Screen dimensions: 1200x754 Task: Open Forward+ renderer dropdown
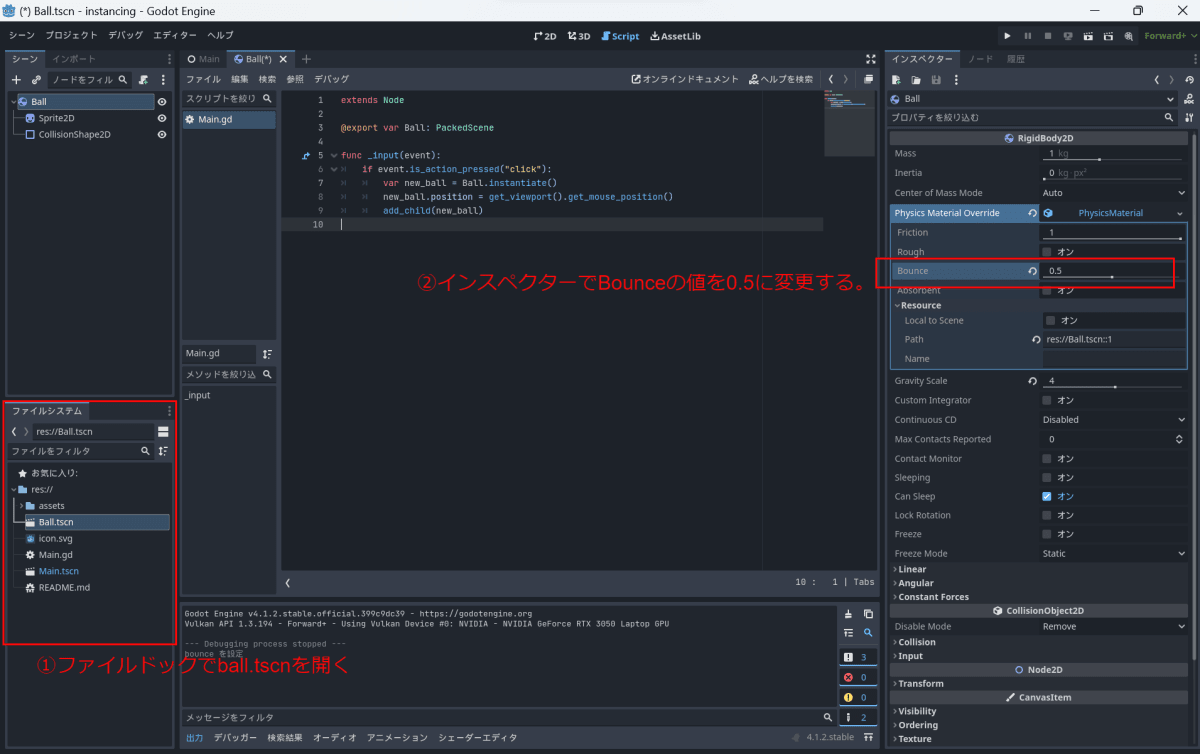click(x=1170, y=35)
